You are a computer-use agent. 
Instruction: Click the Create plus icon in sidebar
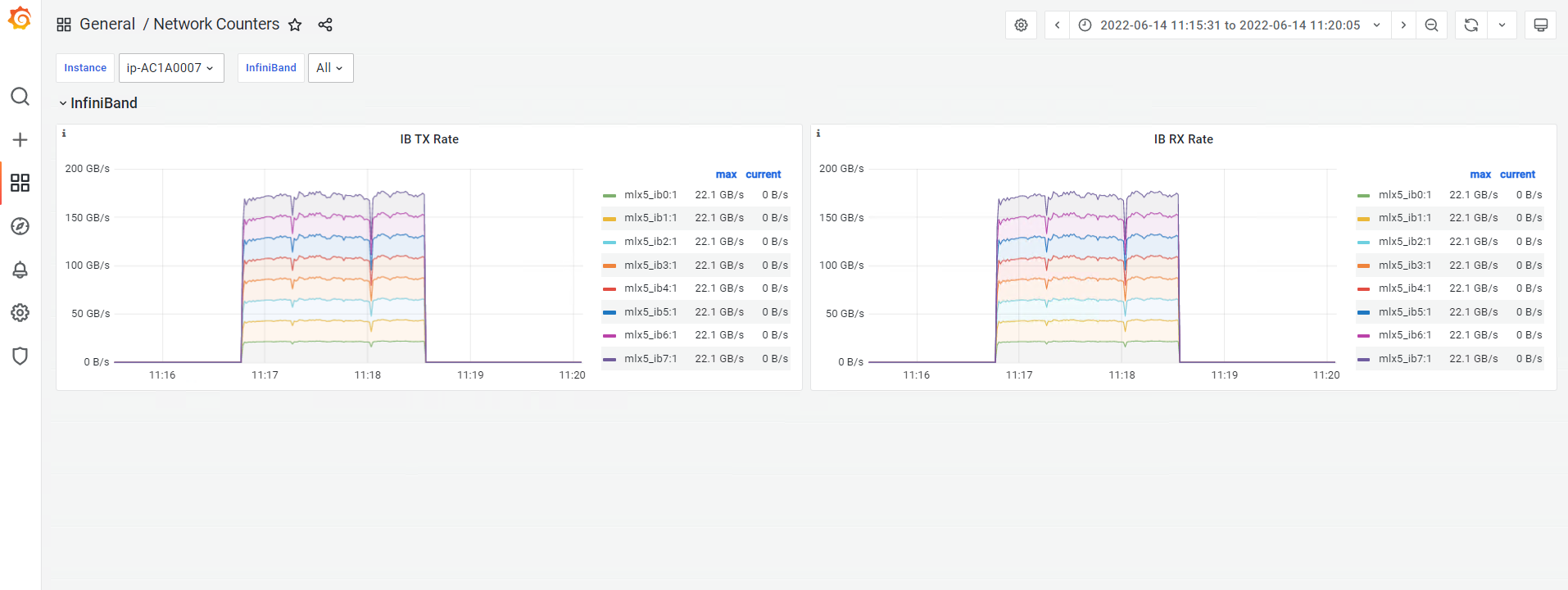20,140
